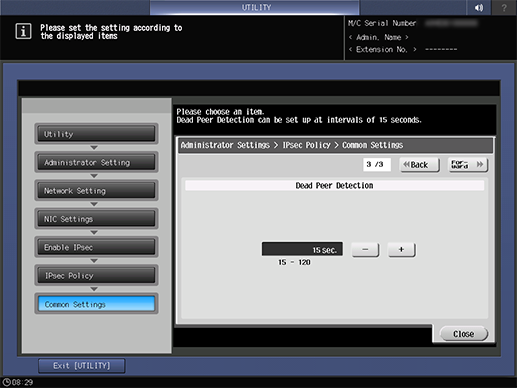Image resolution: width=517 pixels, height=388 pixels.
Task: Click the clock icon in the status bar
Action: coord(6,382)
